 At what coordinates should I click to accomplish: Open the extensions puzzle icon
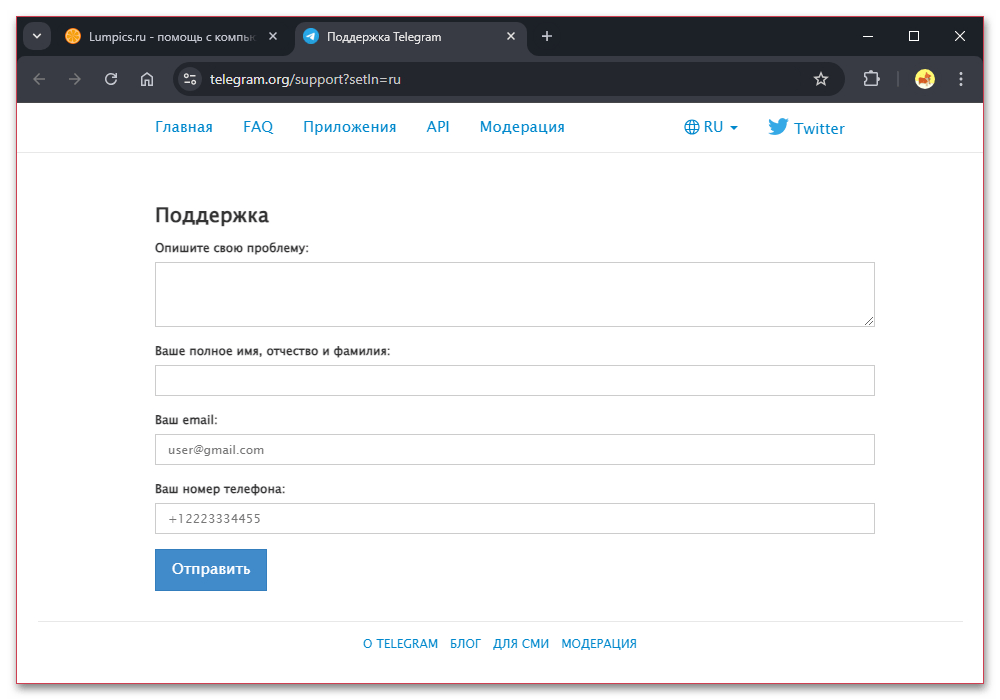[x=871, y=79]
